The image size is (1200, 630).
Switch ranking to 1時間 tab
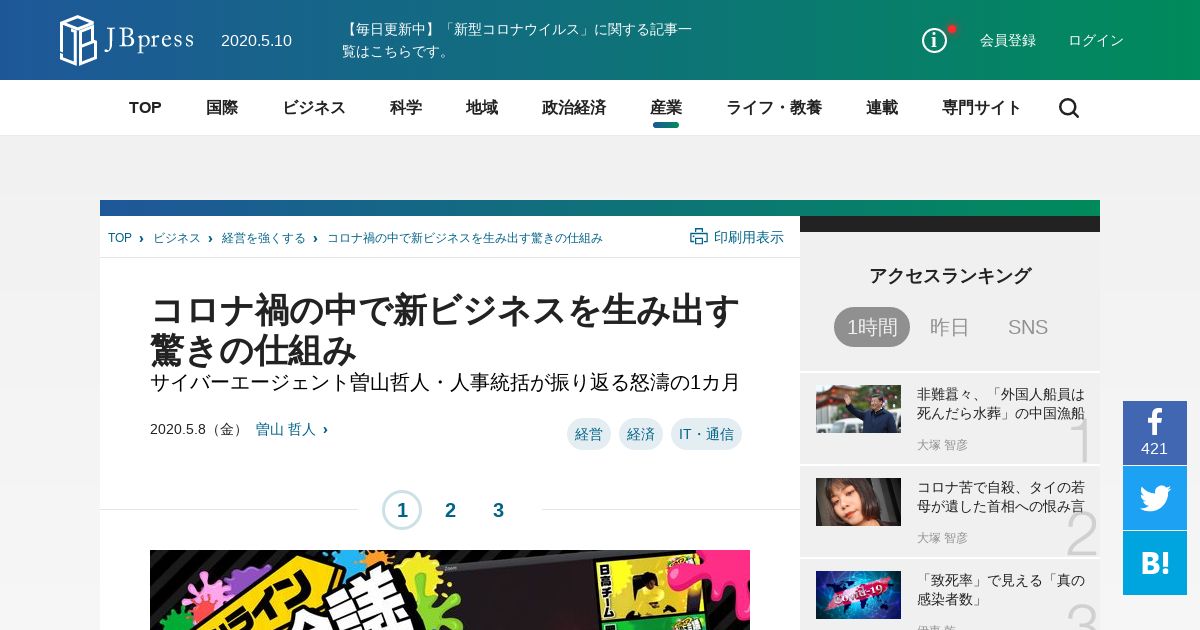[x=872, y=327]
